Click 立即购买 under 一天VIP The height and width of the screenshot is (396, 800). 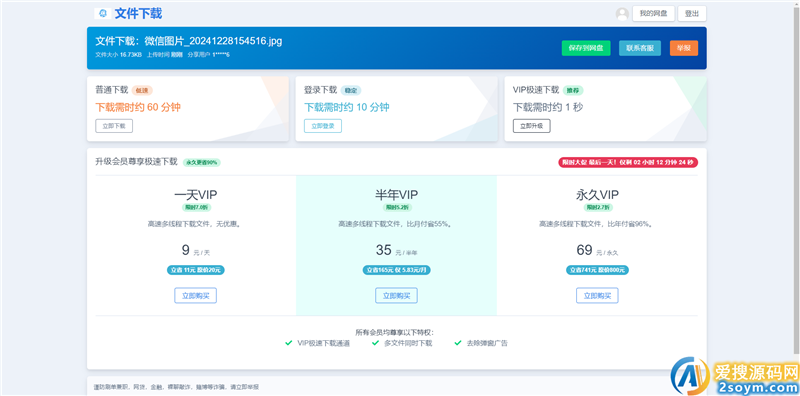point(195,295)
